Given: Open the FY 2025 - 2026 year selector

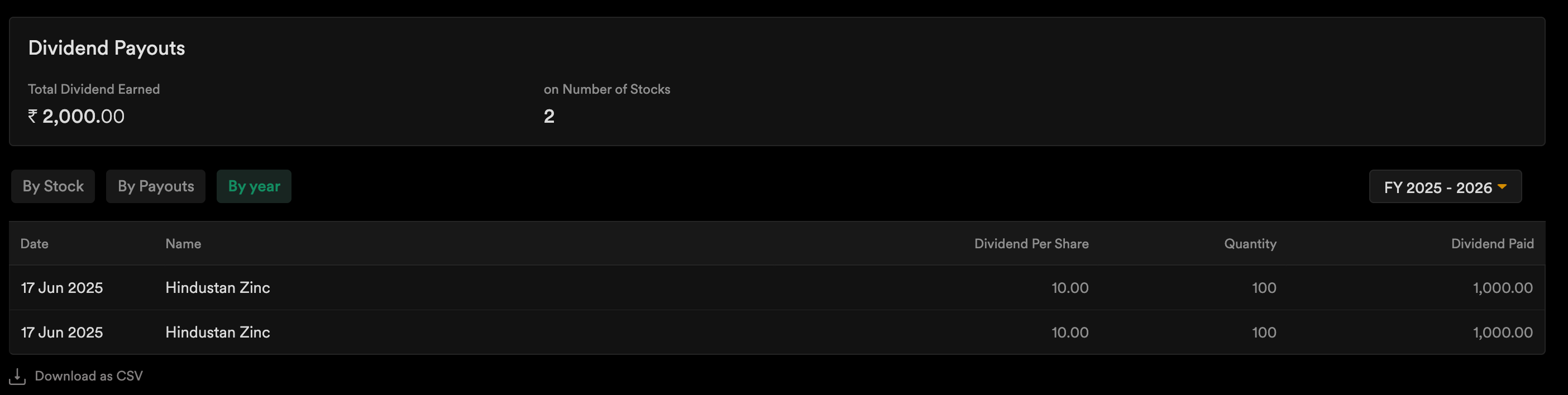Looking at the screenshot, I should pyautogui.click(x=1445, y=186).
